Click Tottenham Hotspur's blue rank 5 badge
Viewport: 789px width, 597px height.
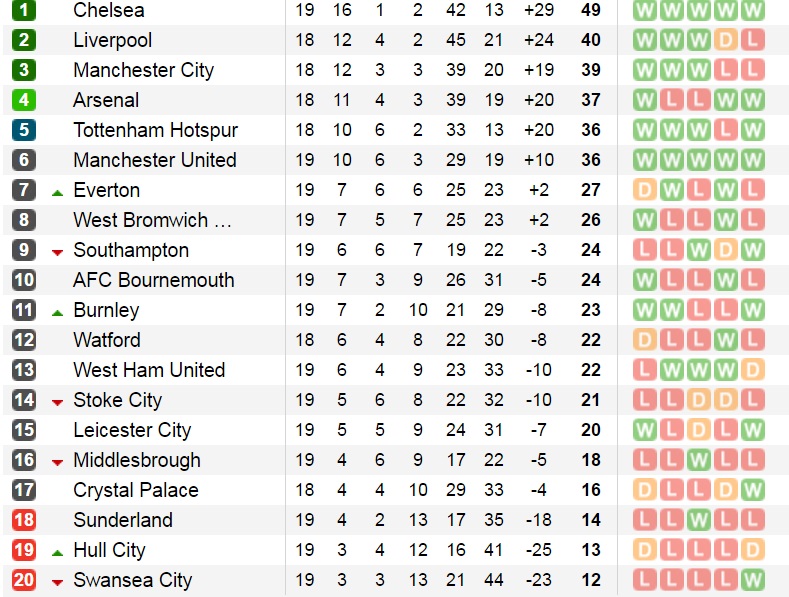[x=24, y=131]
